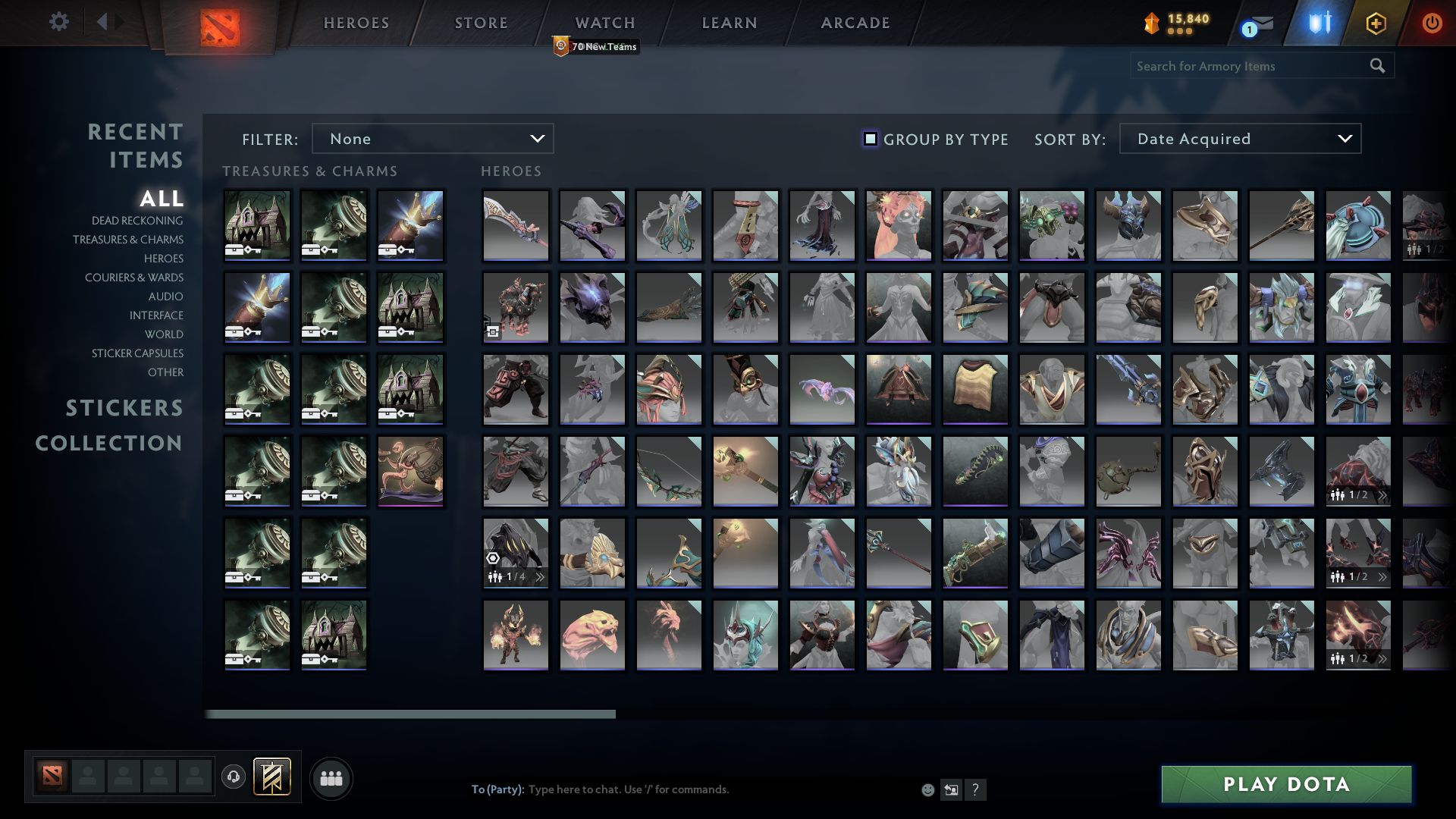
Task: Open the Armory shield and sword icon
Action: point(1317,23)
